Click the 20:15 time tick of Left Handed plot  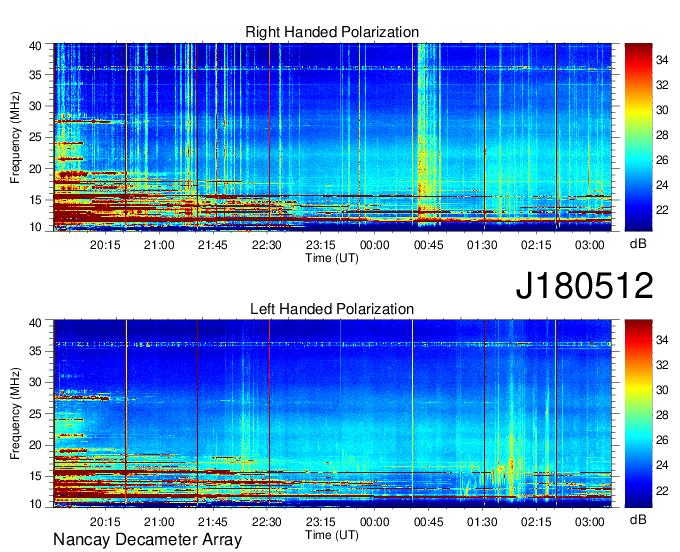105,522
